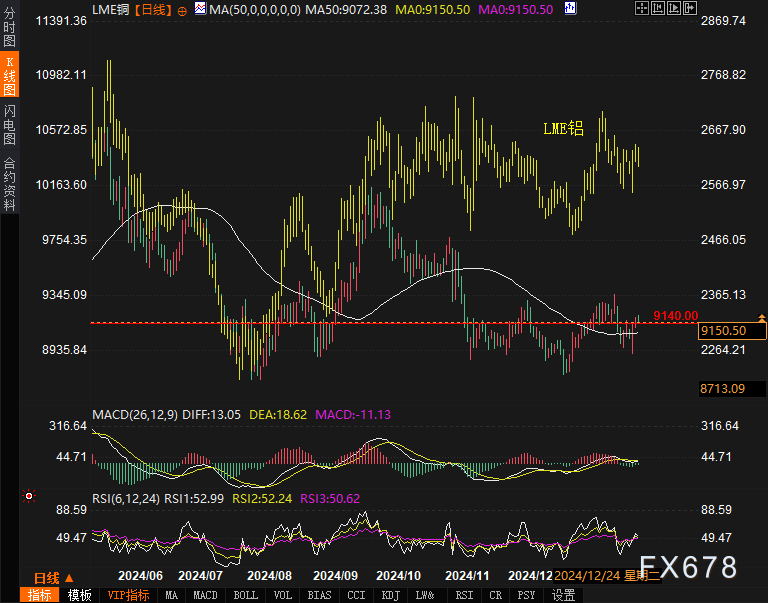Click the red circle marker at left edge
This screenshot has height=603, width=768.
(x=29, y=495)
